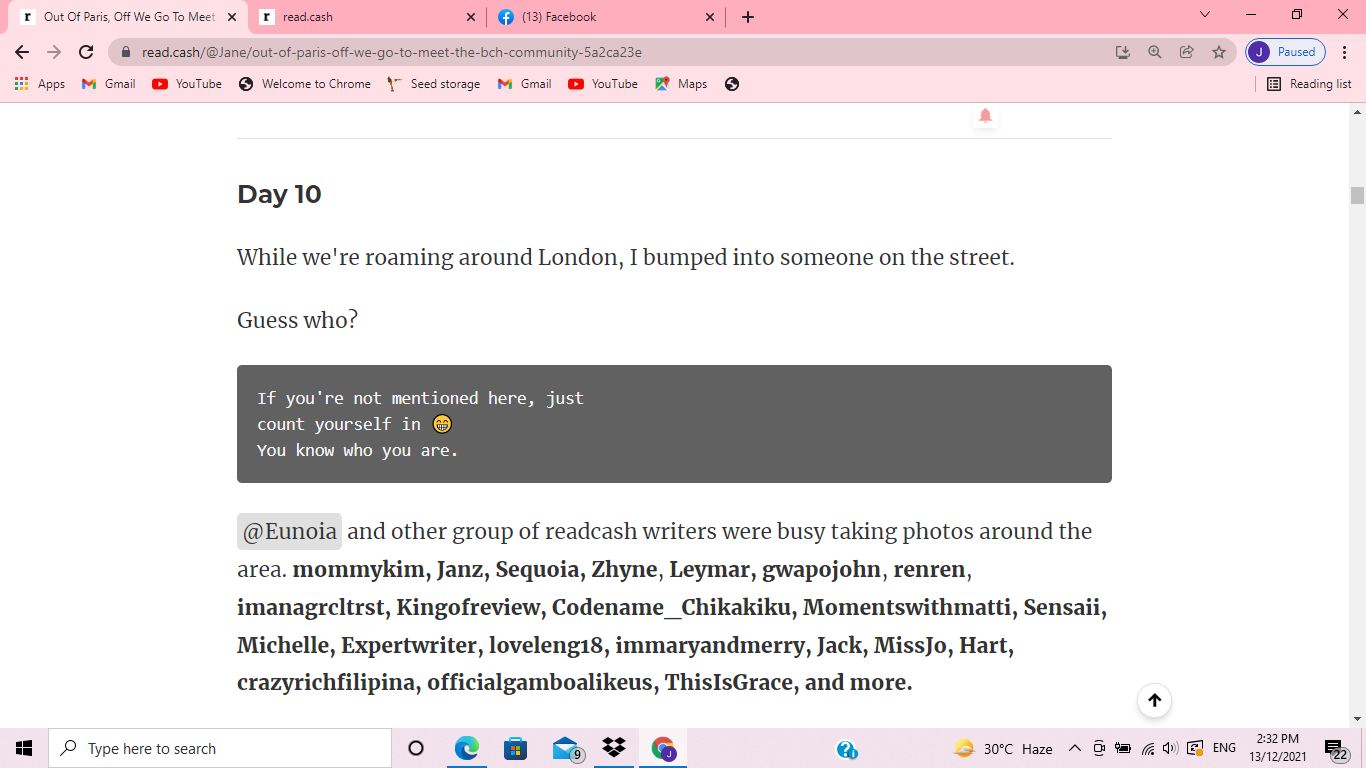Click the address bar URL
The image size is (1366, 768).
pos(392,52)
